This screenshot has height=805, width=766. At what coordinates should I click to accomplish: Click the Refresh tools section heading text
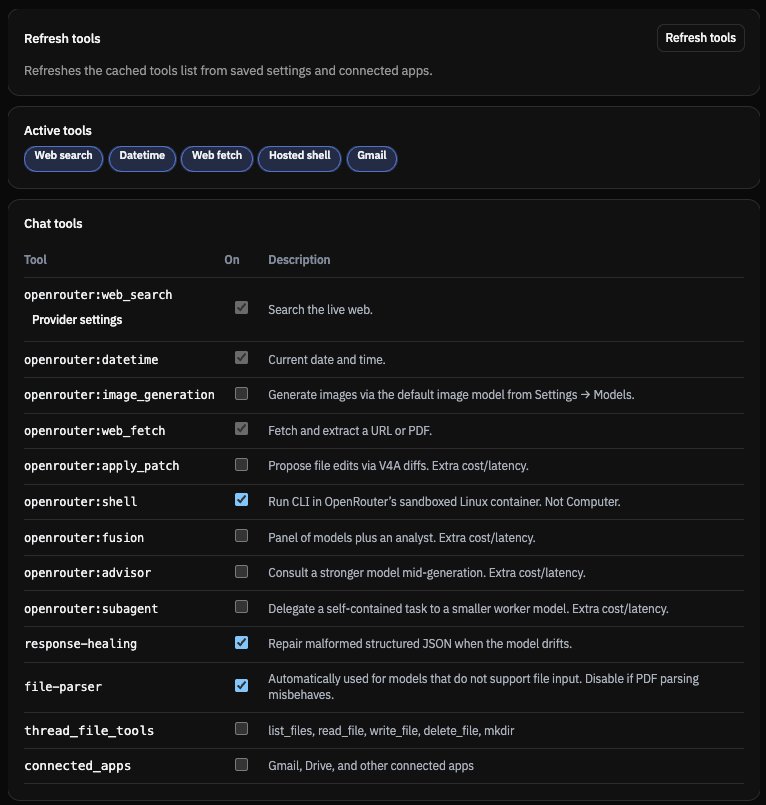click(62, 39)
